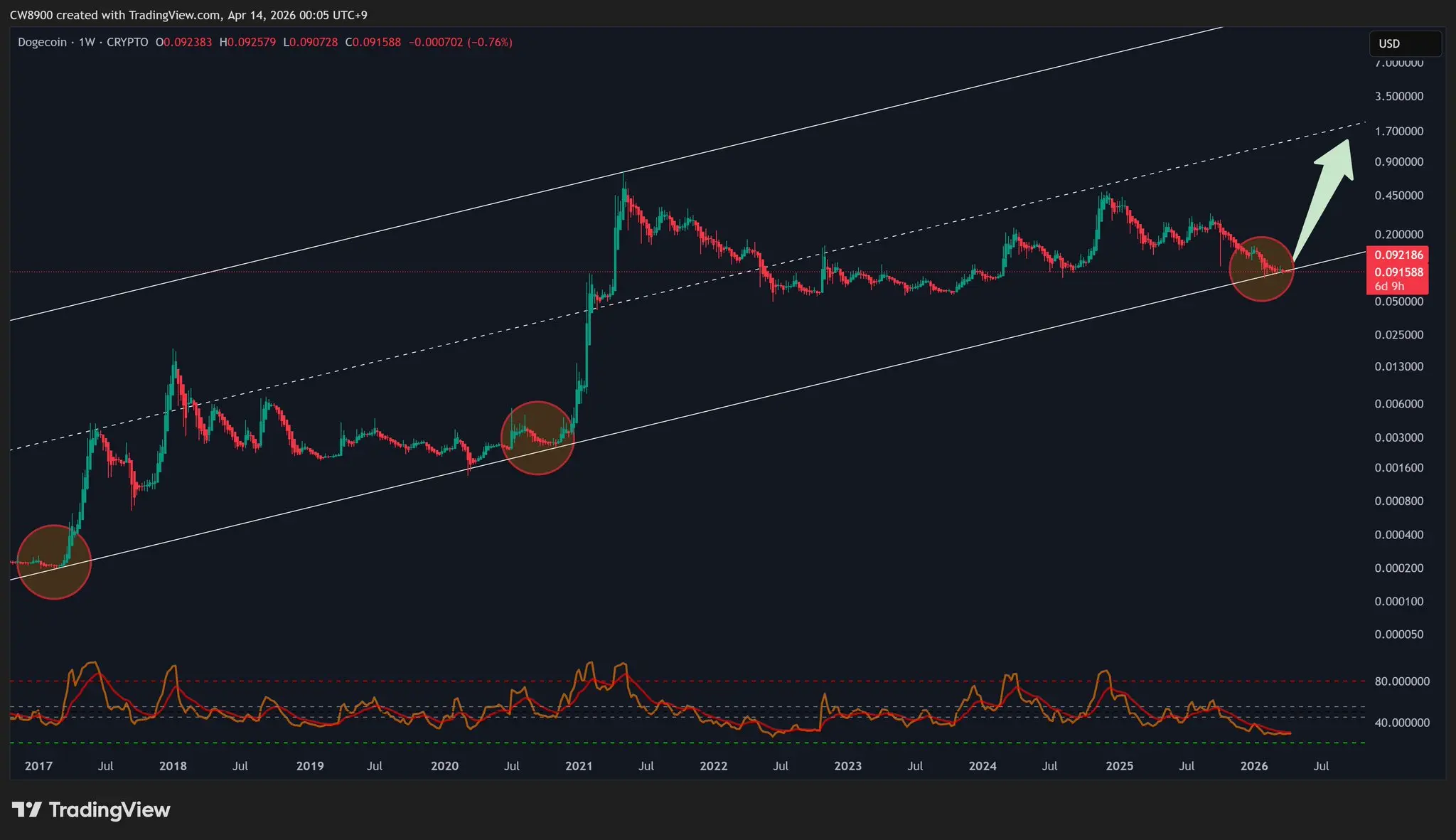Viewport: 1456px width, 840px height.
Task: Select the 2026 highlighted circle marker
Action: [x=1261, y=269]
